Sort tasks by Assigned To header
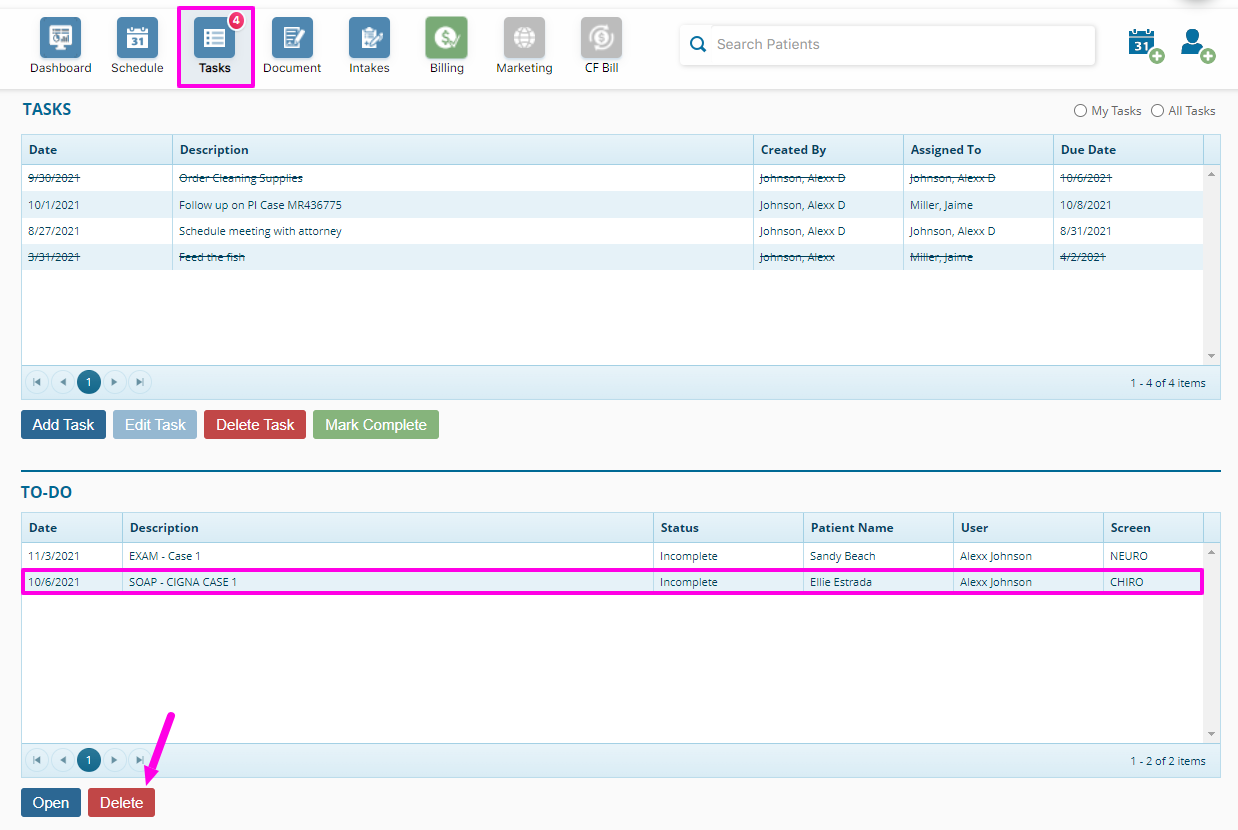Screen dimensions: 1238x830 978,150
